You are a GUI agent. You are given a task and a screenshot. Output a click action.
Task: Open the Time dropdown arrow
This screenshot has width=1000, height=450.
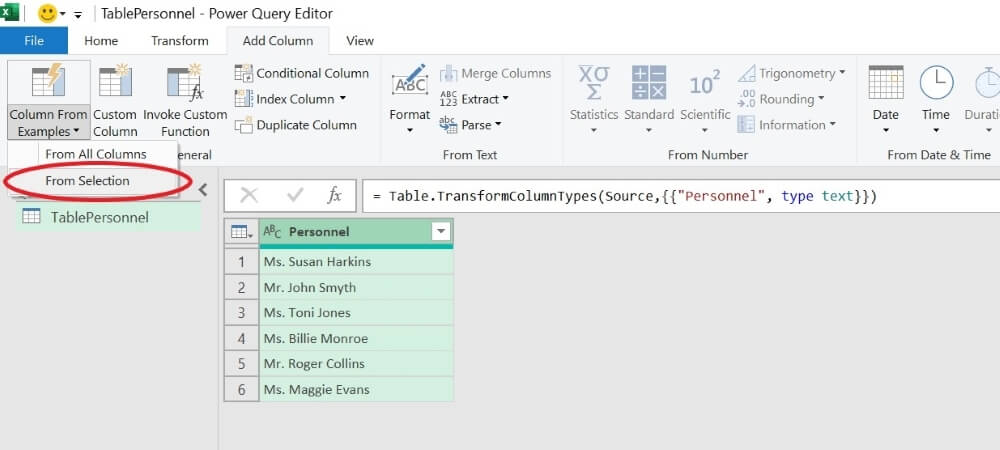pyautogui.click(x=936, y=131)
